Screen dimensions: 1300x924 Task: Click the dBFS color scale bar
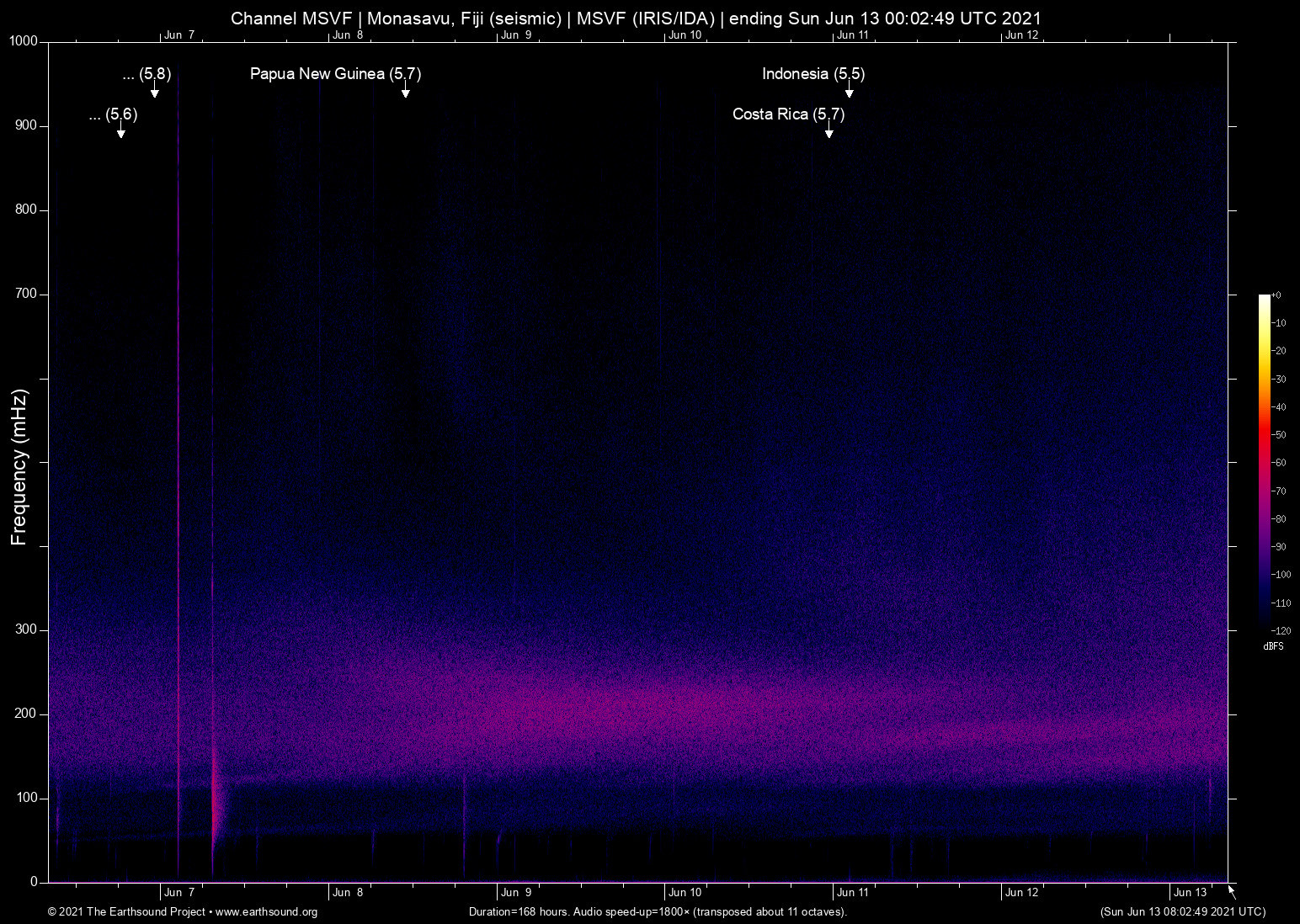[x=1264, y=462]
